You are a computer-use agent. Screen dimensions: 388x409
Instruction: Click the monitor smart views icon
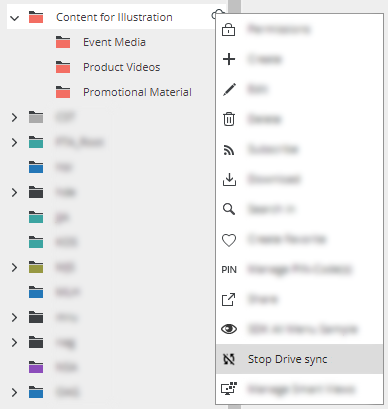click(229, 389)
